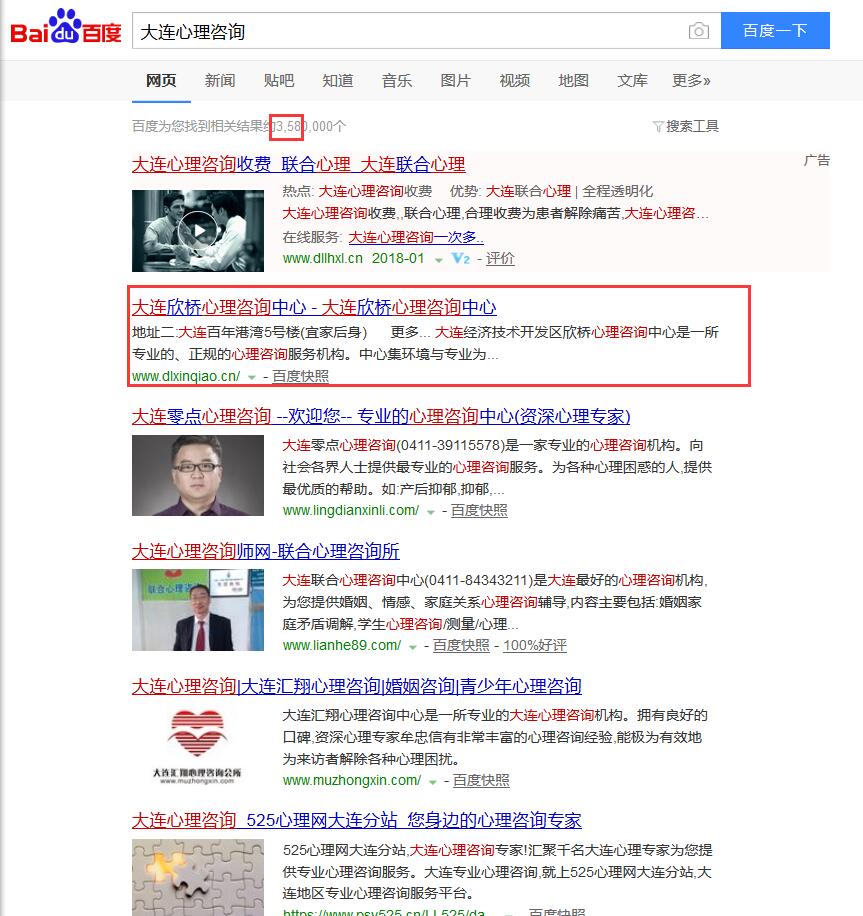Viewport: 863px width, 916px height.
Task: Open the 视频 tab
Action: 514,81
